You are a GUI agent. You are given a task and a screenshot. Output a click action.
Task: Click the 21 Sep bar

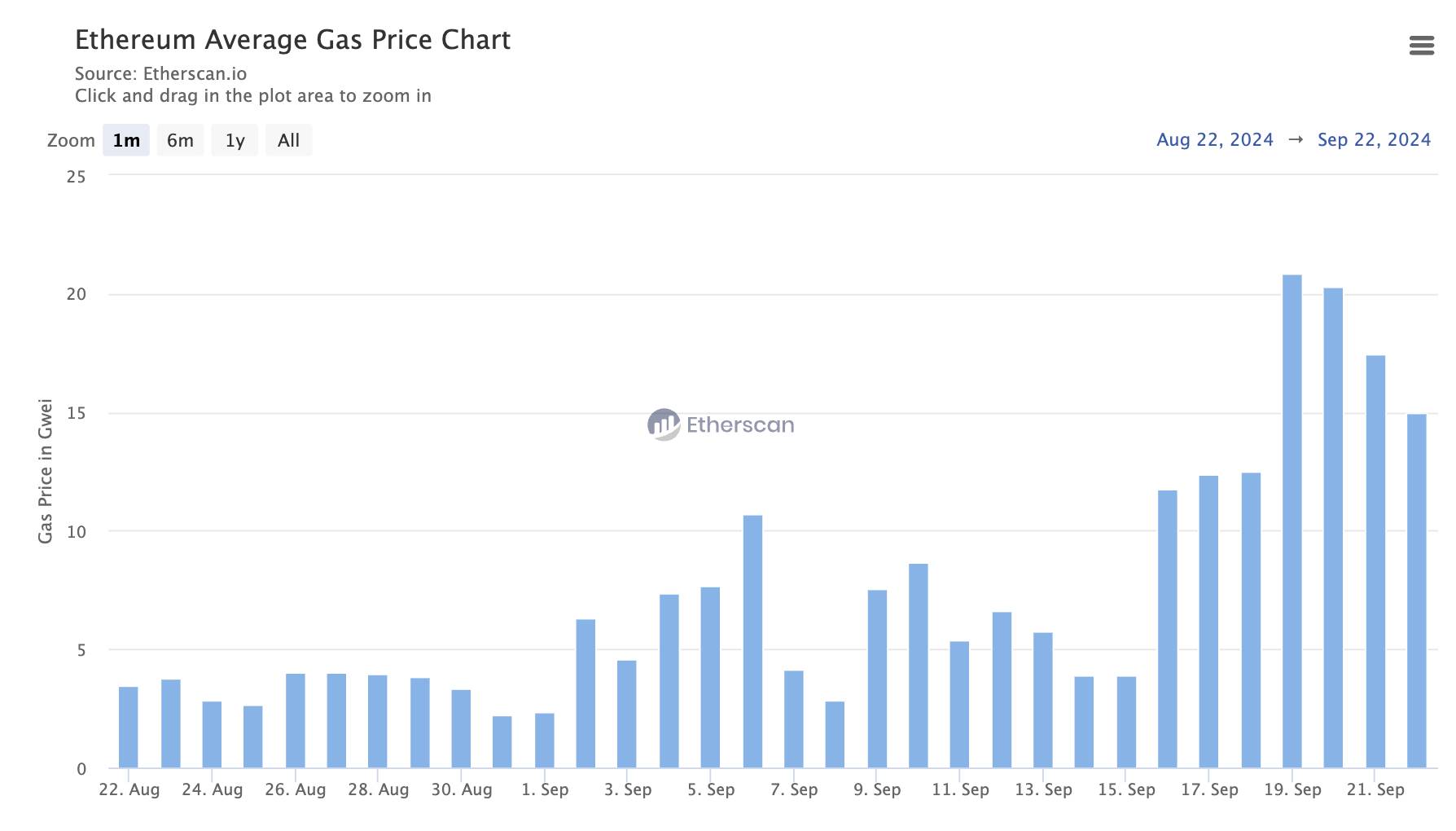tap(1375, 562)
